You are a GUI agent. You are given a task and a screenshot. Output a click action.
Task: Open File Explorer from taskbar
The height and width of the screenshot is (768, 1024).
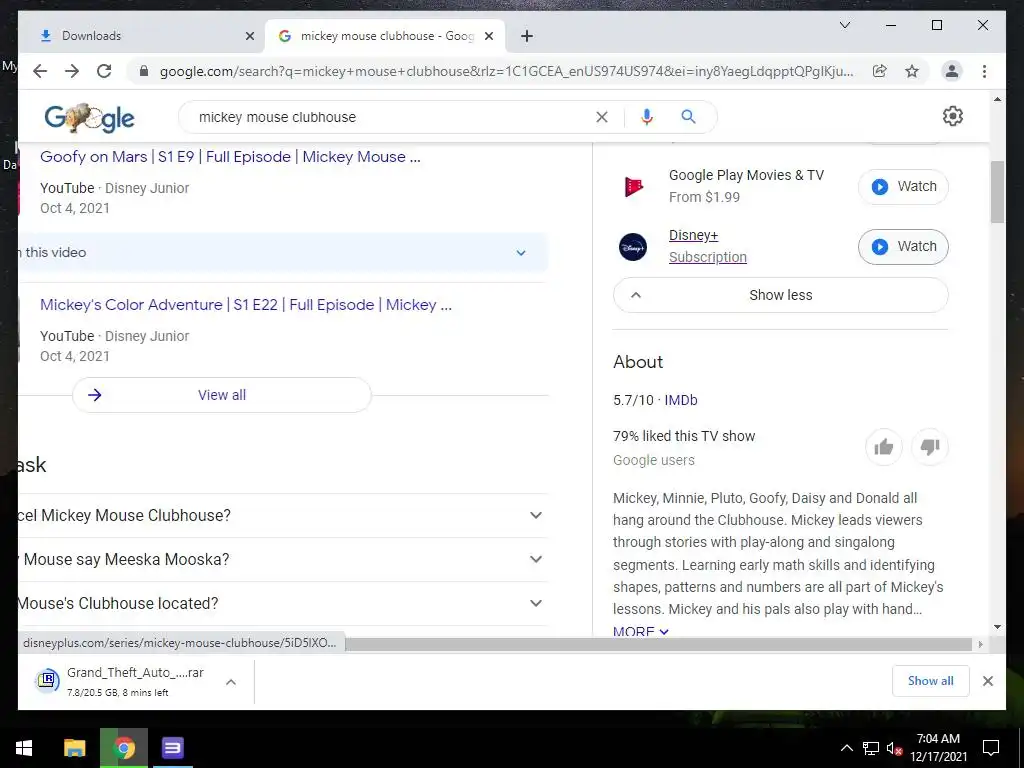pos(74,748)
